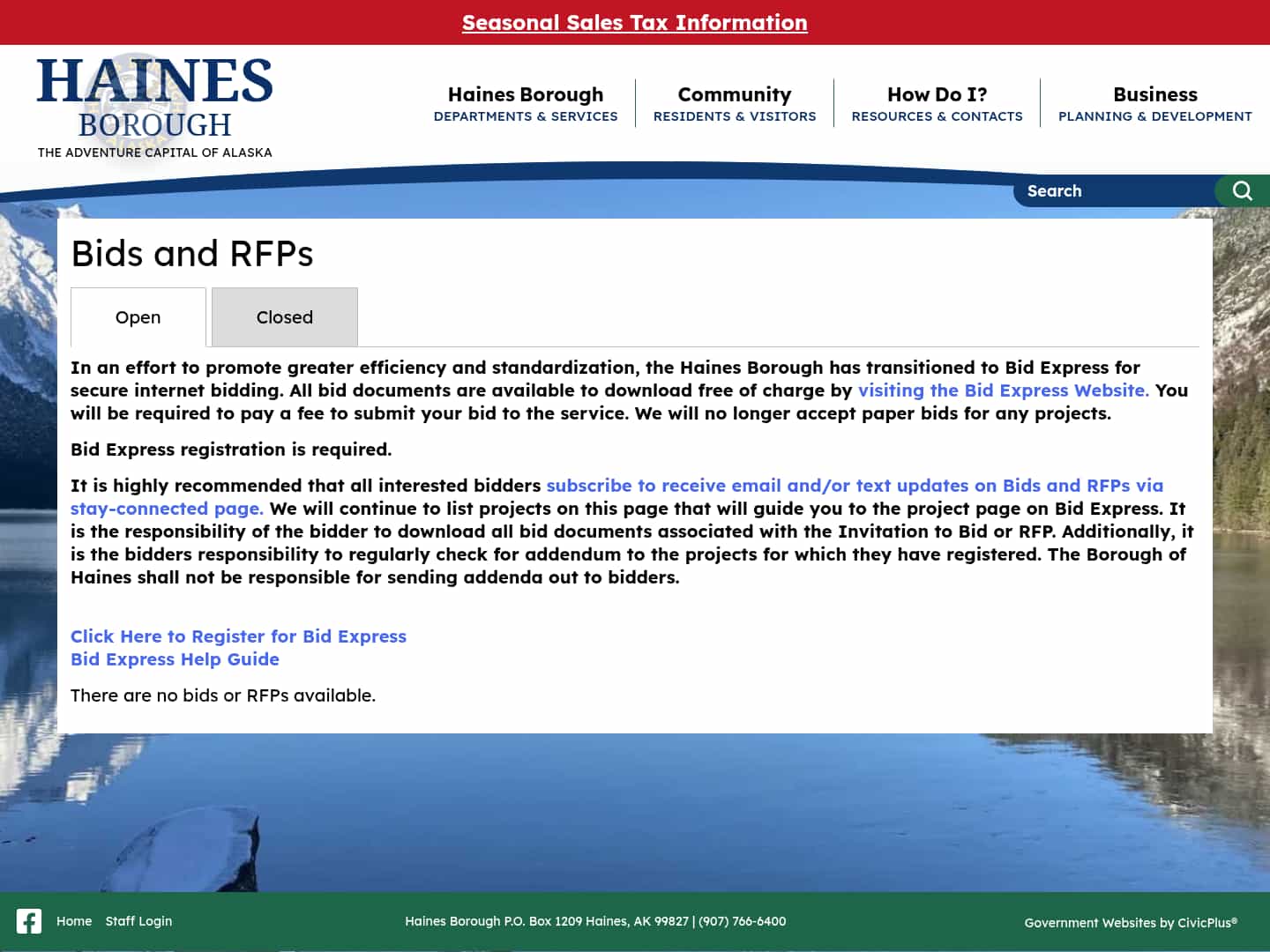Click Here to Register for Bid Express
The width and height of the screenshot is (1270, 952).
click(239, 636)
